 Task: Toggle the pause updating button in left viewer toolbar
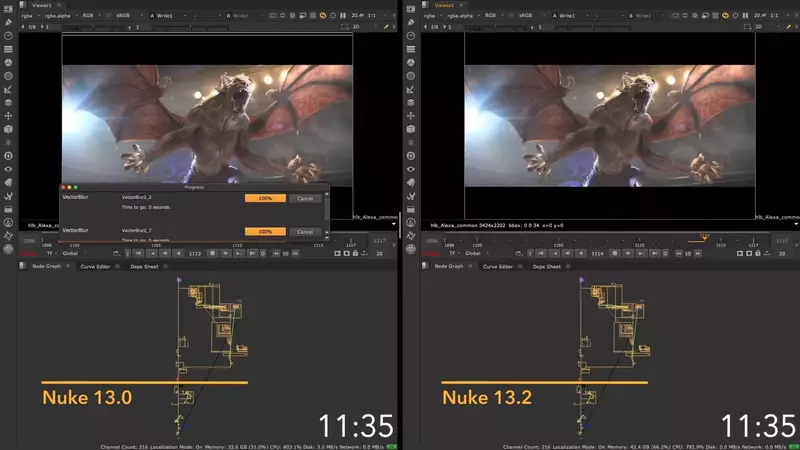click(343, 16)
